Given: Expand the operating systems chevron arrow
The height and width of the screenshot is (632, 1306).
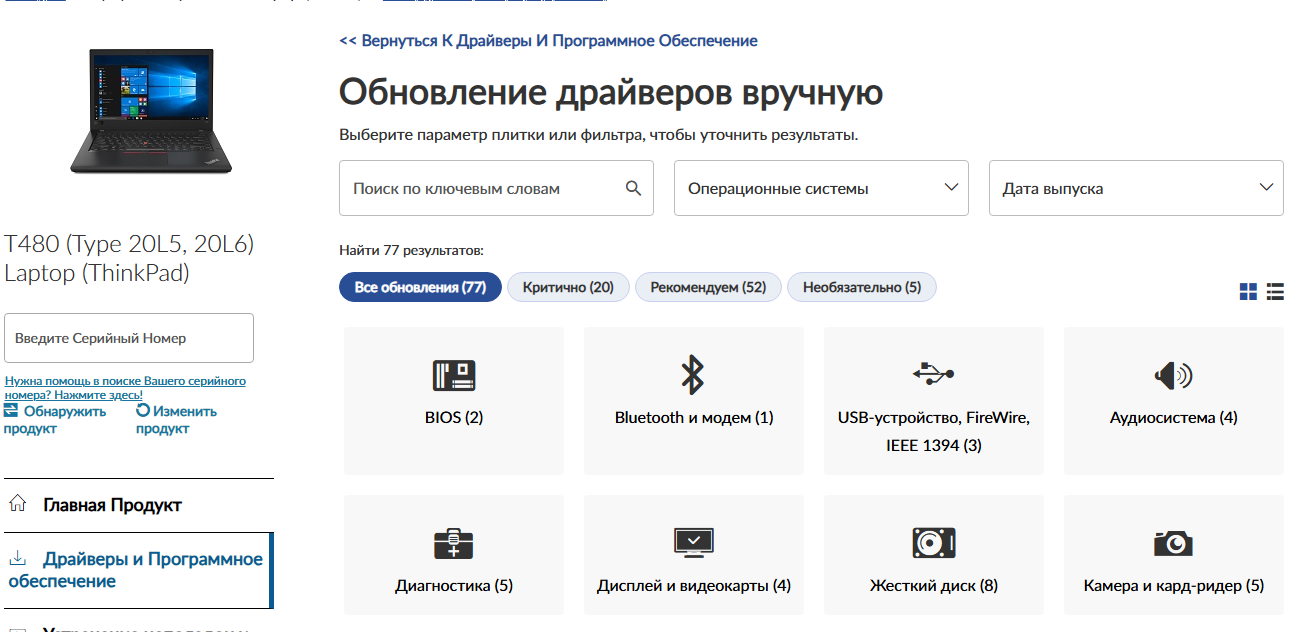Looking at the screenshot, I should (x=951, y=187).
